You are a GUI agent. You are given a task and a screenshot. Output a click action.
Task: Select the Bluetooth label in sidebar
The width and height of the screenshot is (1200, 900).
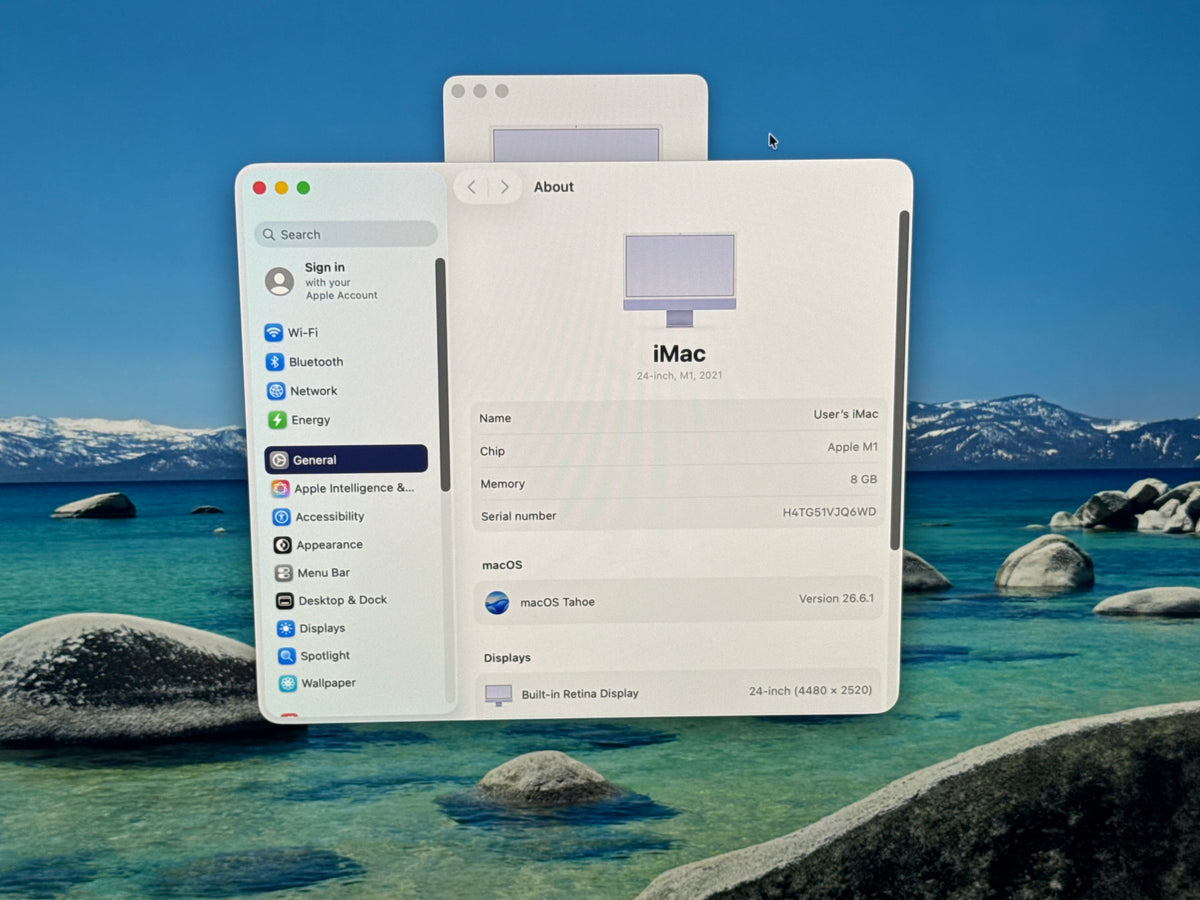point(316,362)
